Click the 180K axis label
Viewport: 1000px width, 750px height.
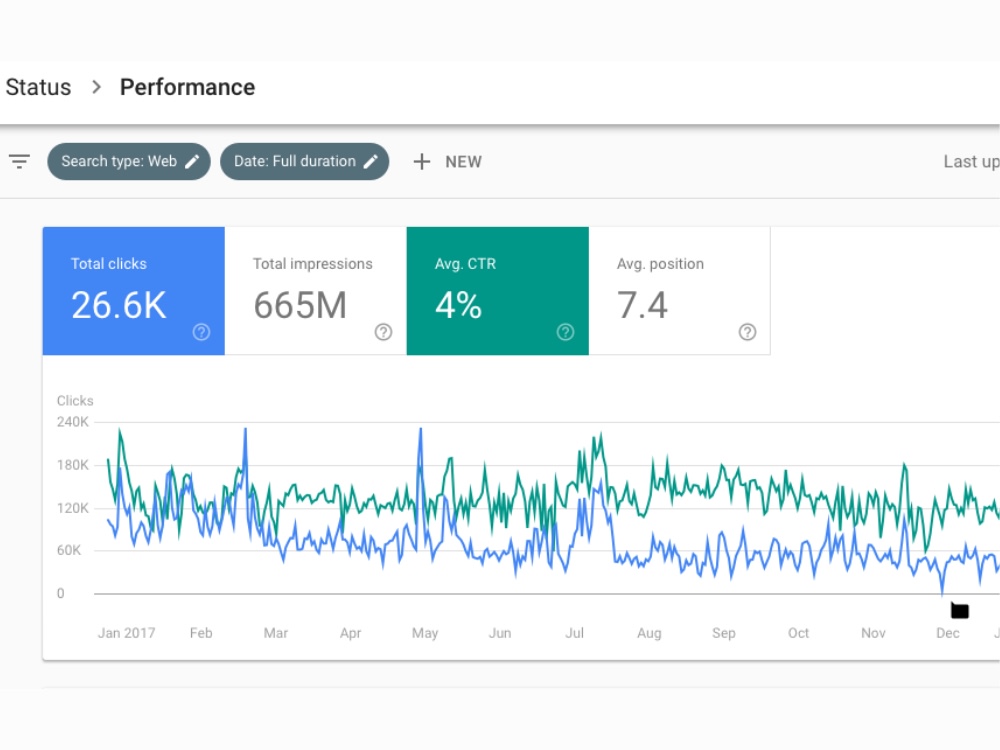[73, 465]
